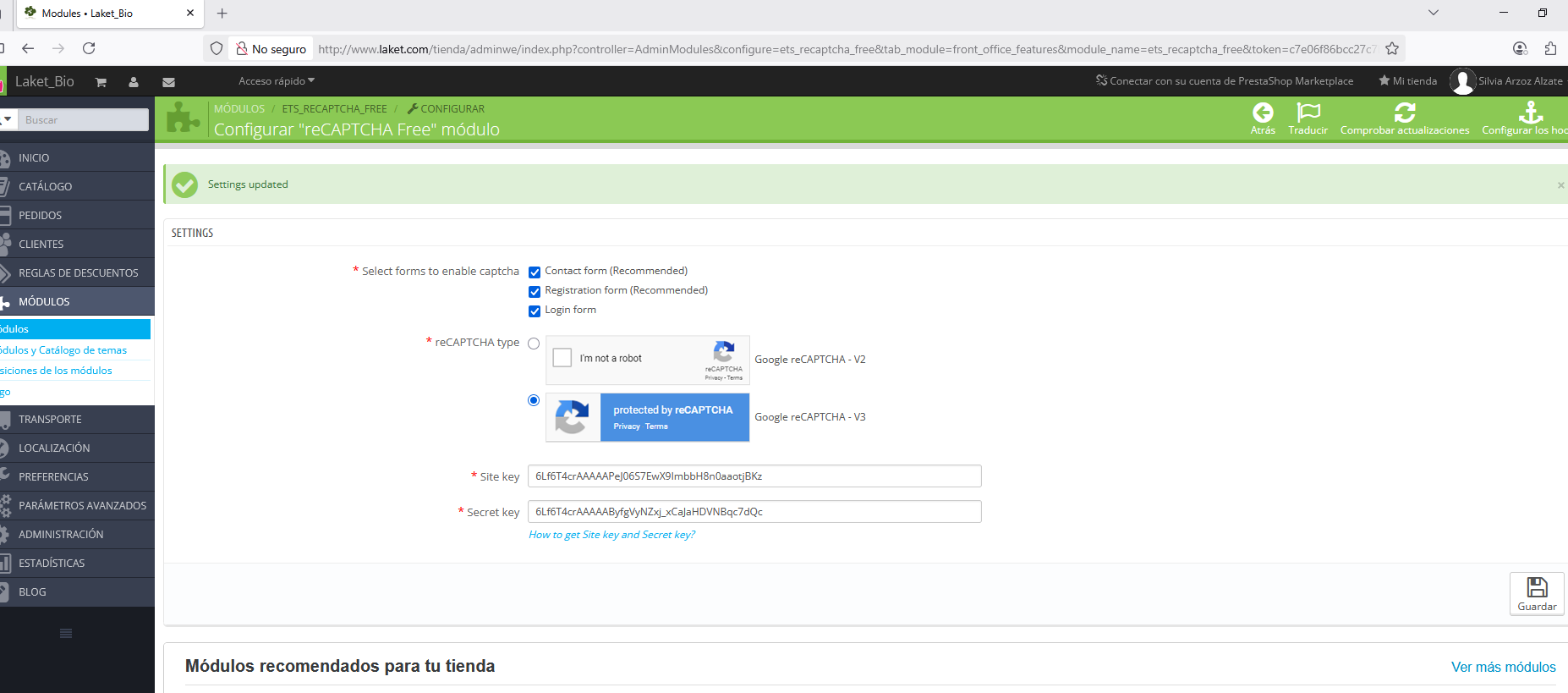Open the messages envelope icon in header

pyautogui.click(x=168, y=82)
